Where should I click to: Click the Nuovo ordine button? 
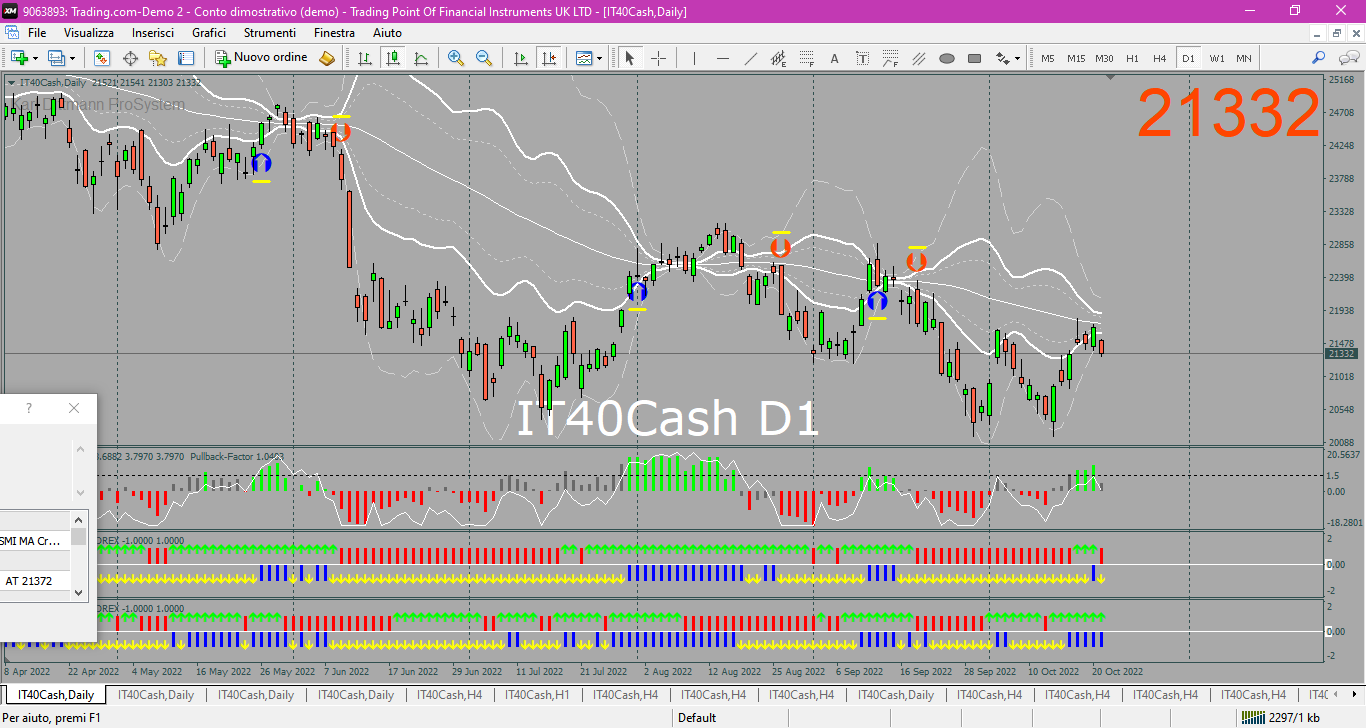click(x=262, y=58)
